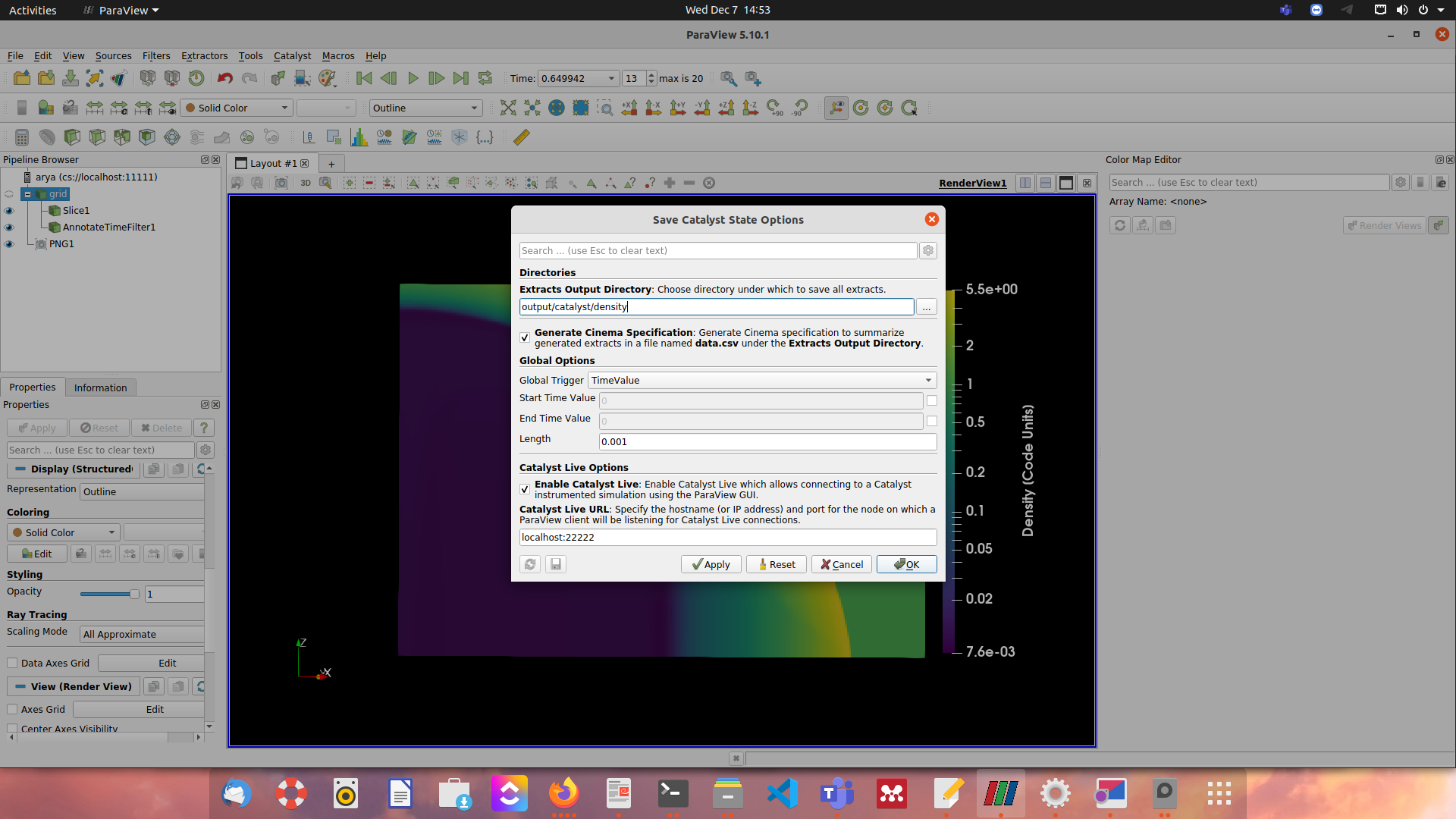
Task: Enable the Start Time Value checkbox
Action: [x=932, y=400]
